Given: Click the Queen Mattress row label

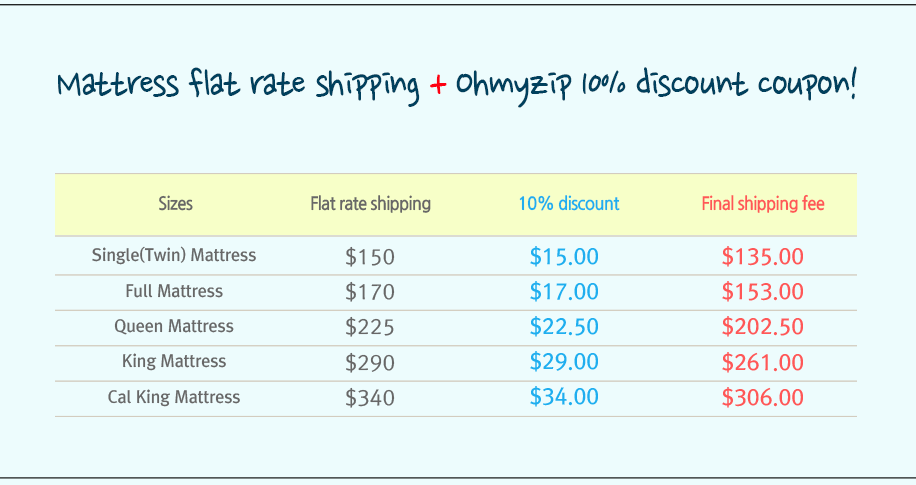Looking at the screenshot, I should point(174,326).
